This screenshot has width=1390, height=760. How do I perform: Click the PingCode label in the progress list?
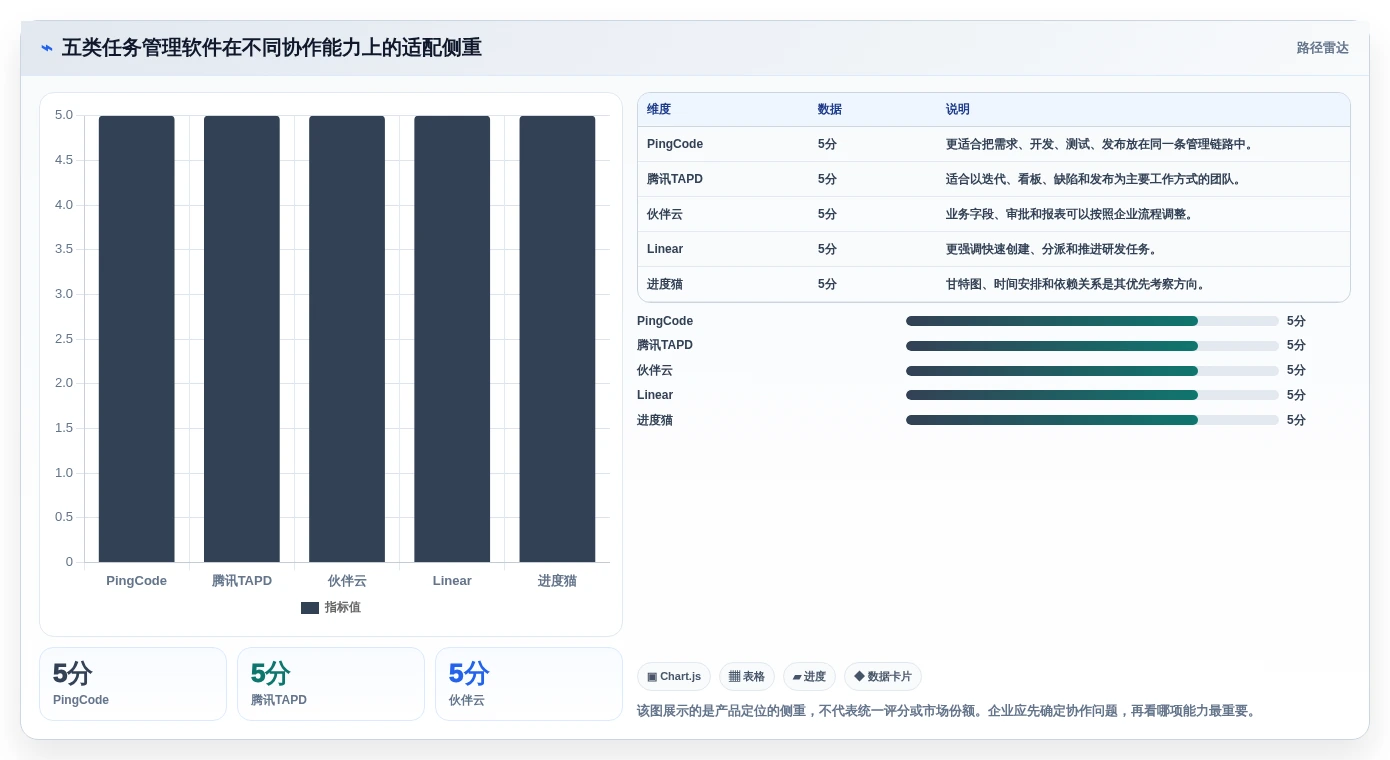(x=665, y=321)
